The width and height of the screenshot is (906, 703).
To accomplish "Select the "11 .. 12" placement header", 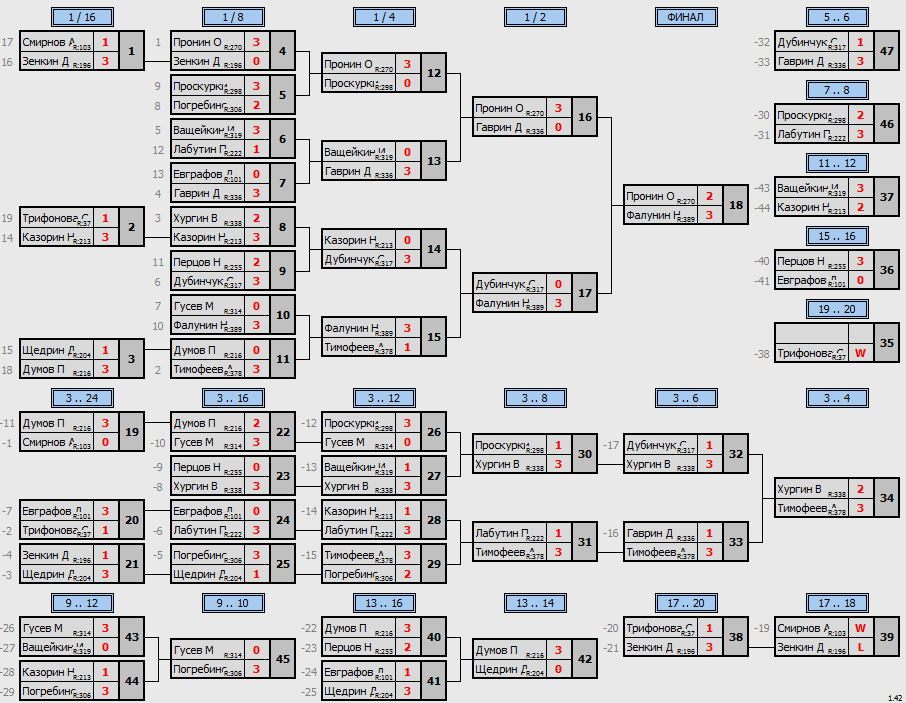I will 837,163.
